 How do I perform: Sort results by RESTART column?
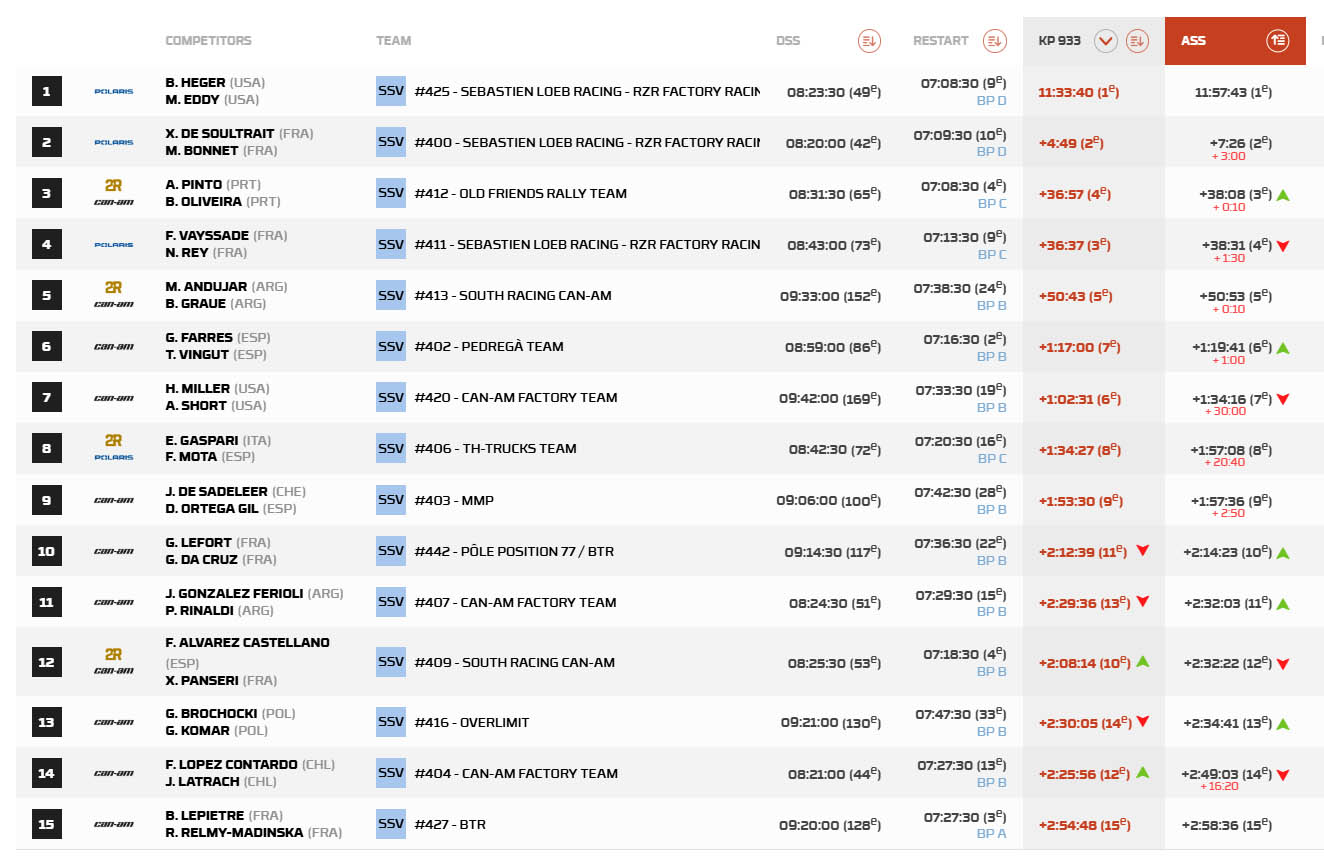coord(994,41)
